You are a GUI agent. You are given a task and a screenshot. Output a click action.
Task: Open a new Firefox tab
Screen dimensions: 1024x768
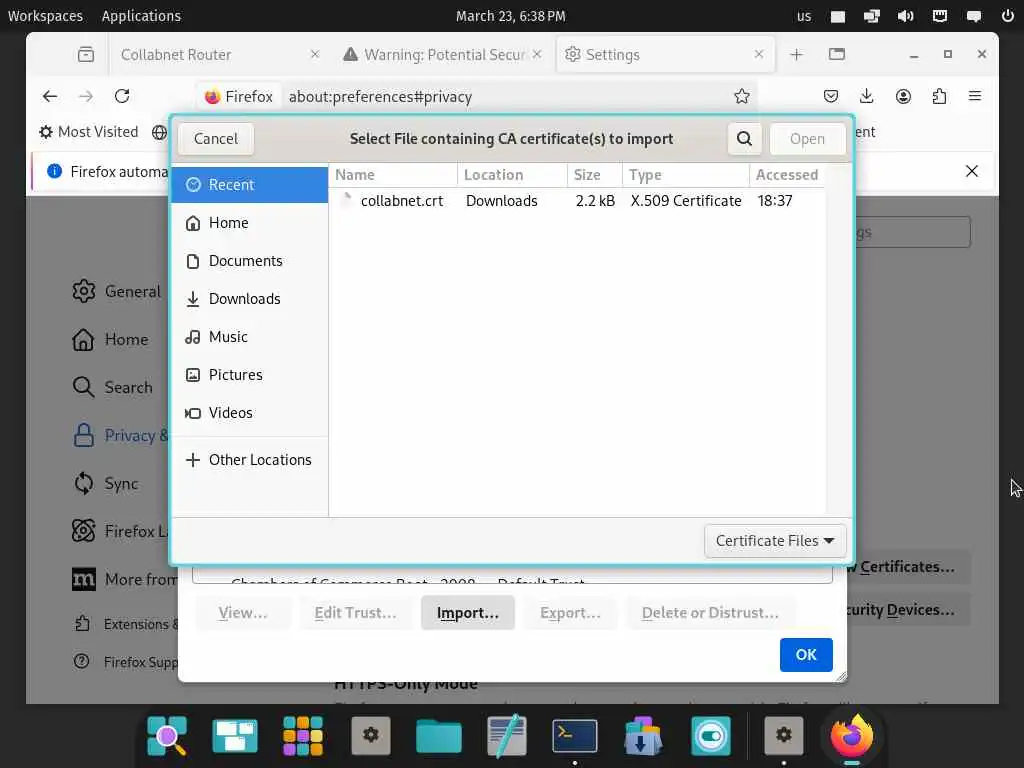coord(796,55)
